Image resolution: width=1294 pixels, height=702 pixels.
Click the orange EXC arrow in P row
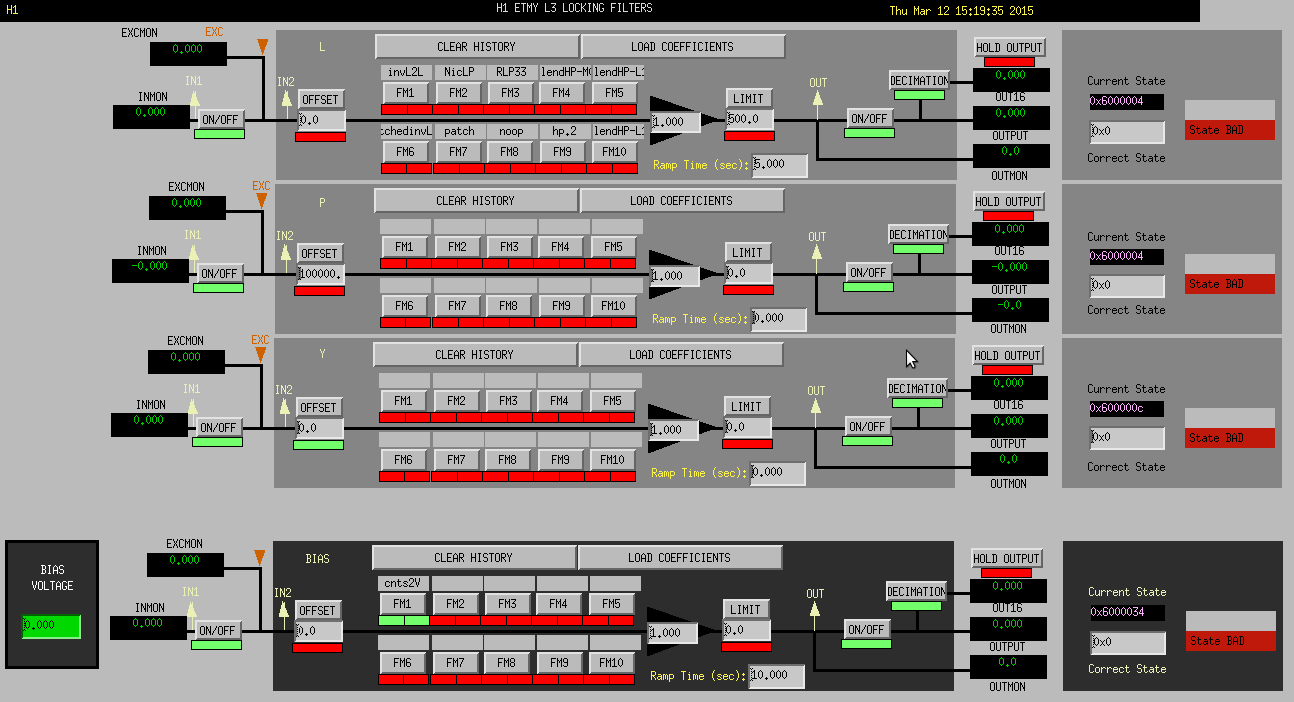(262, 200)
